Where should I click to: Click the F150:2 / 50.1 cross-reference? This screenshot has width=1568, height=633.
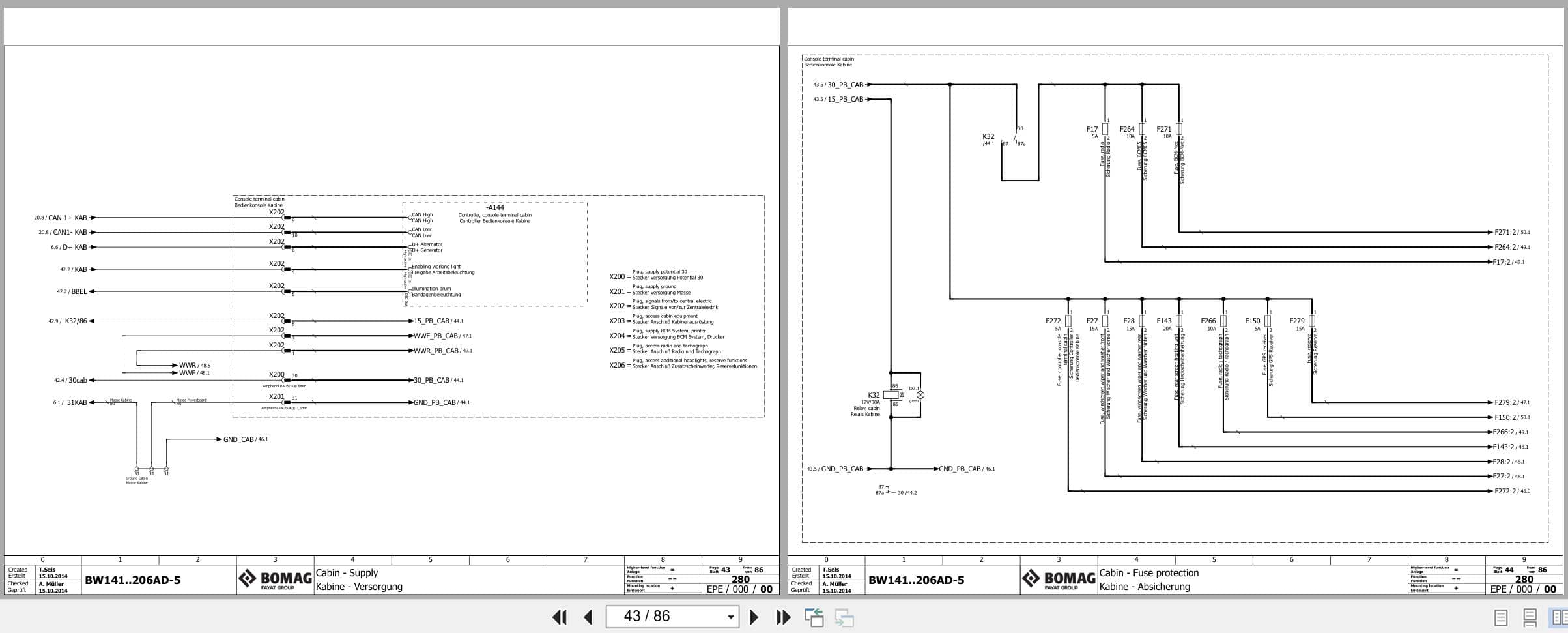pos(1512,417)
